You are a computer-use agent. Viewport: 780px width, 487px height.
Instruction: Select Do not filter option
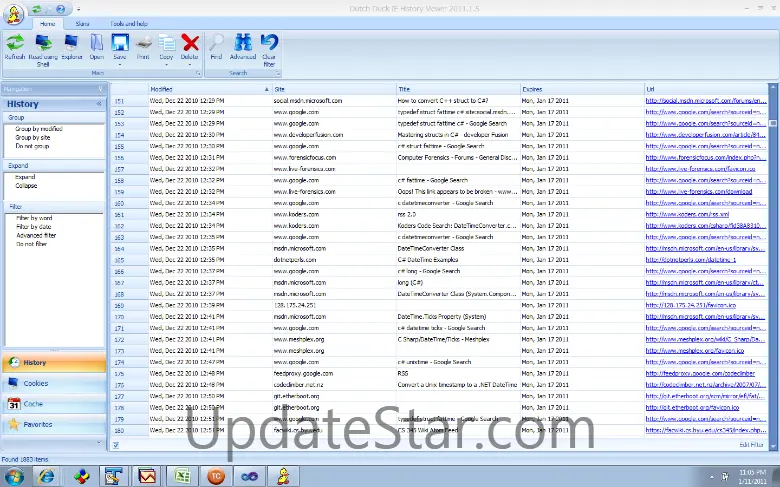coord(32,244)
